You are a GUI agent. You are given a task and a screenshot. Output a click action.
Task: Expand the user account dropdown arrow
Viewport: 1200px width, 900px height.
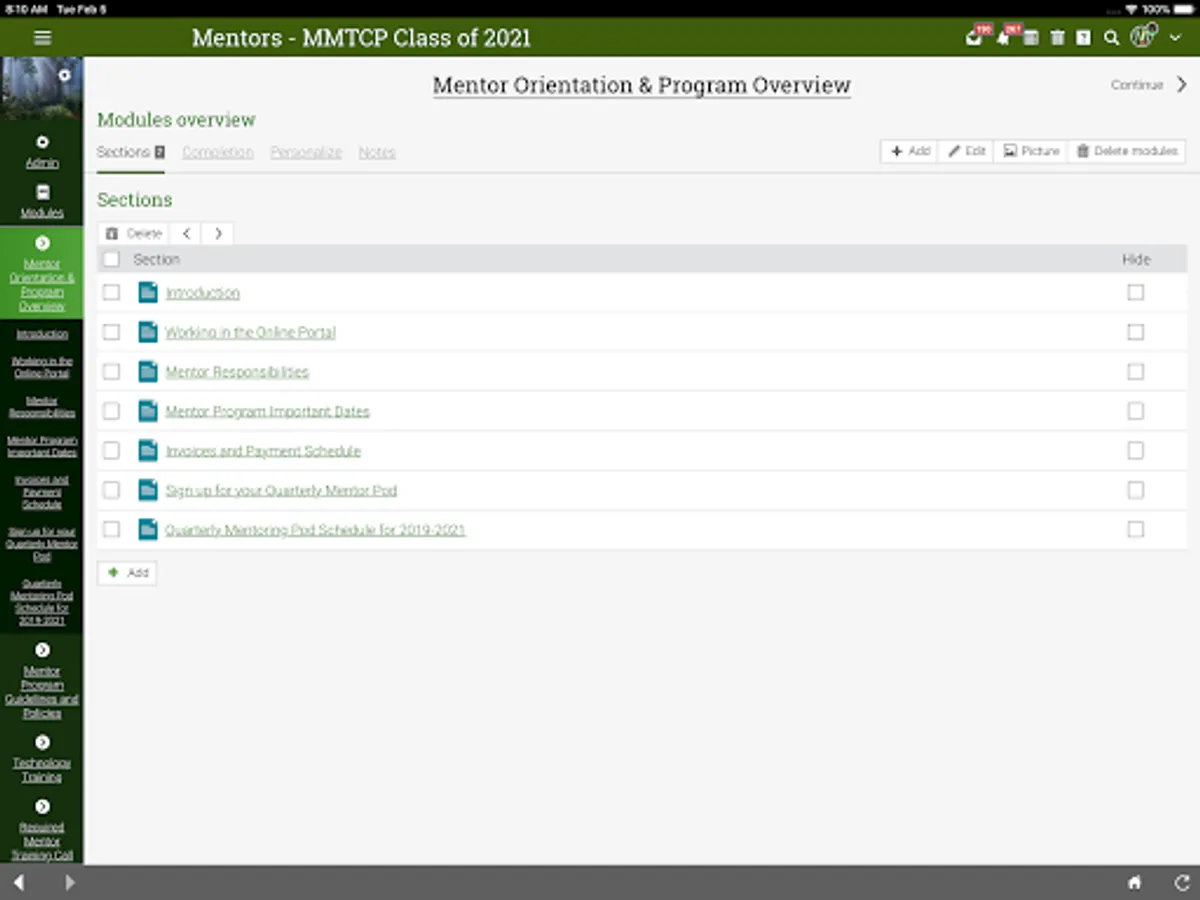pos(1175,38)
